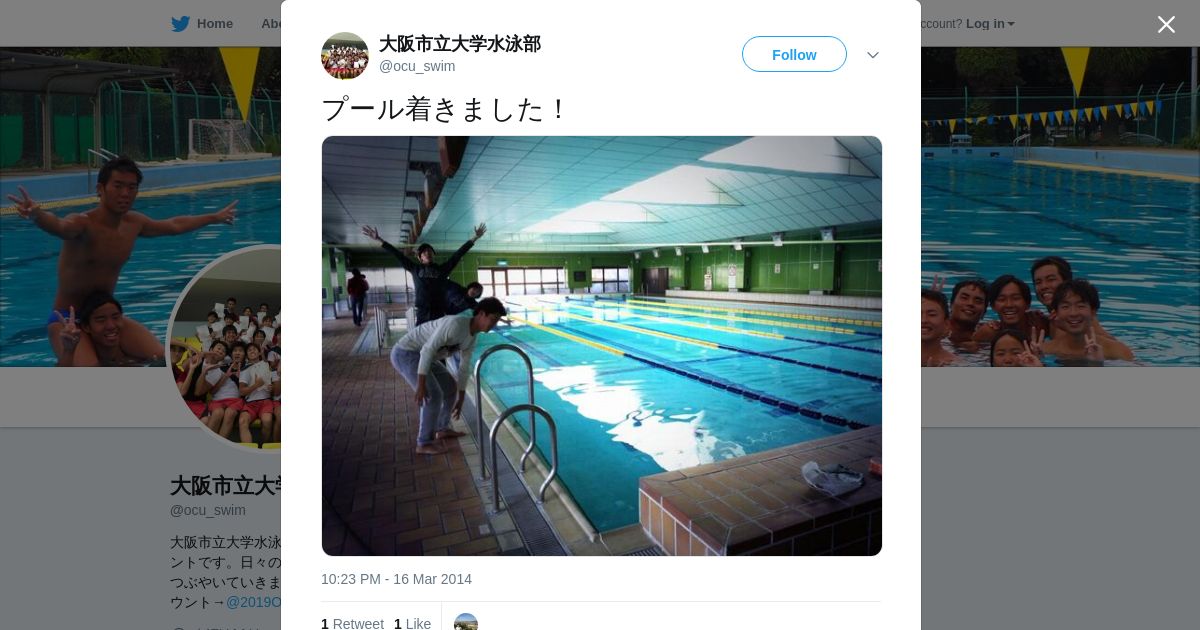1200x630 pixels.
Task: Open the Log in dropdown
Action: pos(990,24)
